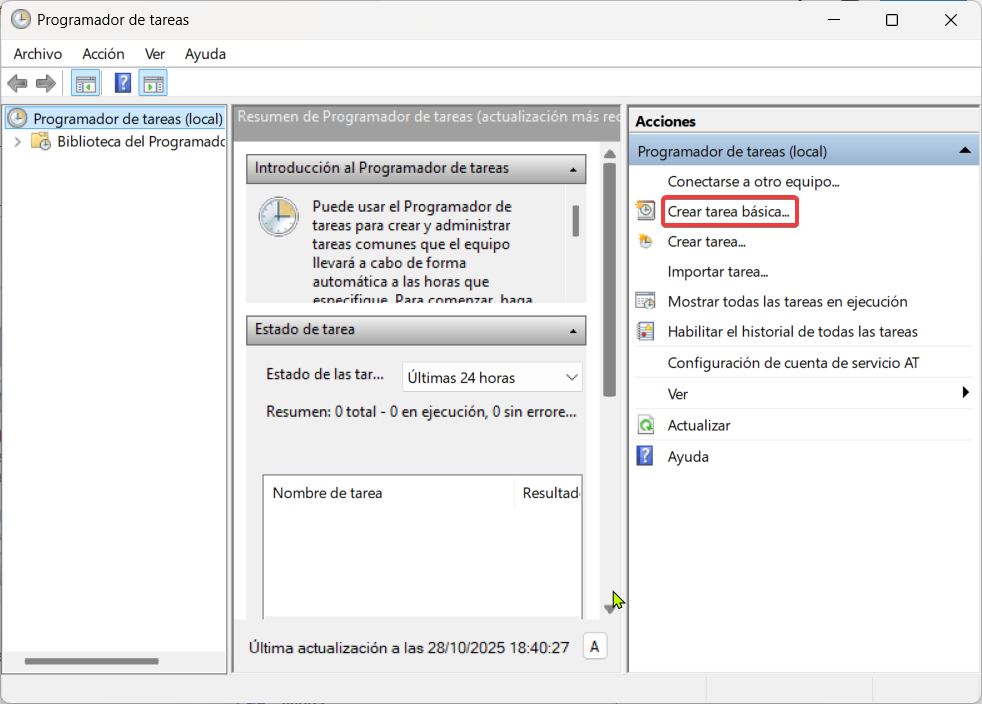The height and width of the screenshot is (704, 982).
Task: Enable history of all tasks (Habilitar el historial)
Action: 792,332
